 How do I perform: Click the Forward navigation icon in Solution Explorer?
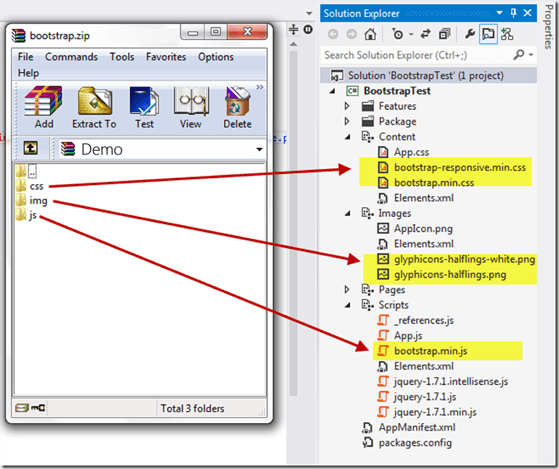point(352,34)
